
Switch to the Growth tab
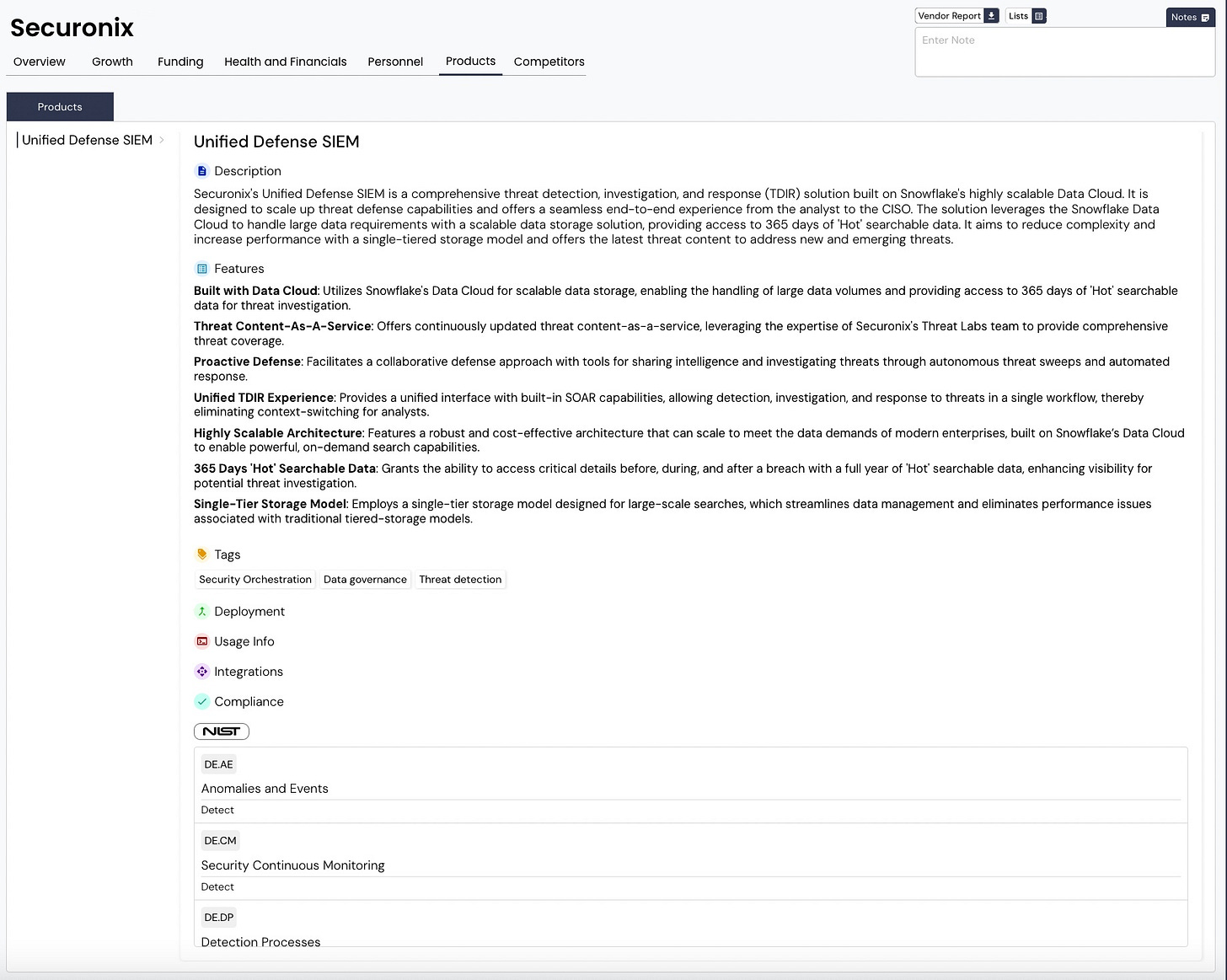pos(112,62)
